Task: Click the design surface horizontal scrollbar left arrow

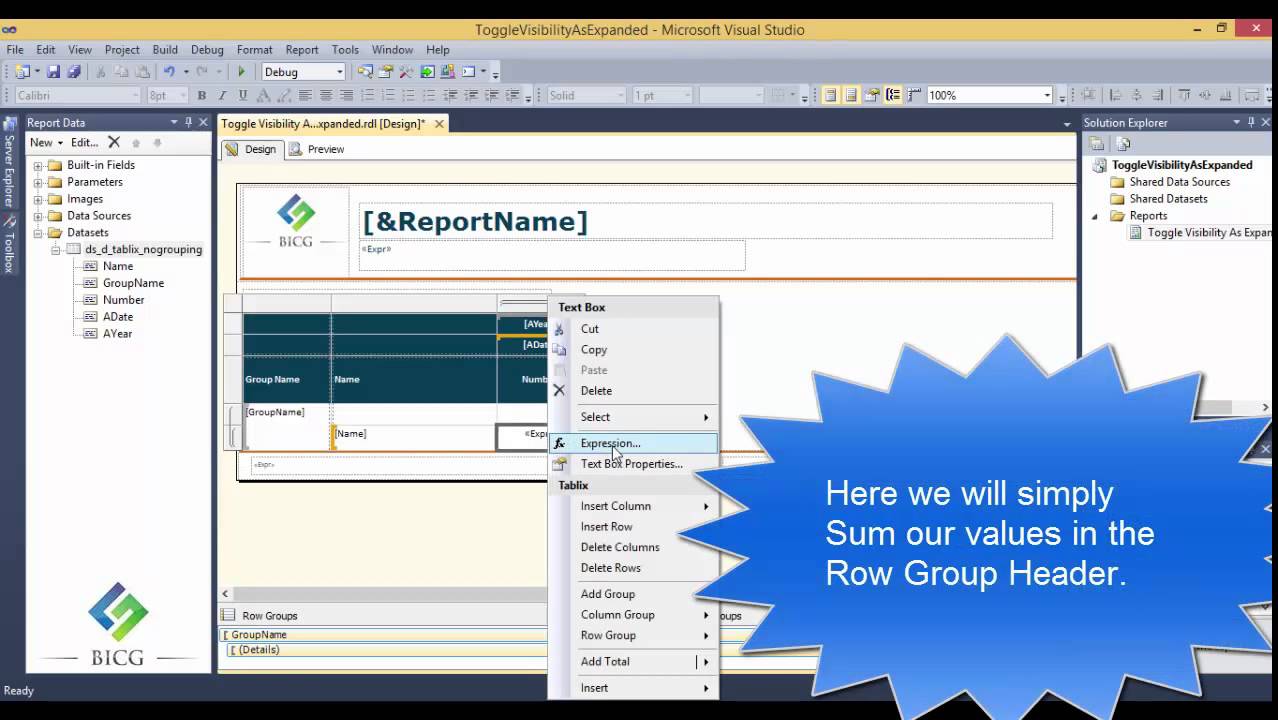Action: click(x=225, y=594)
